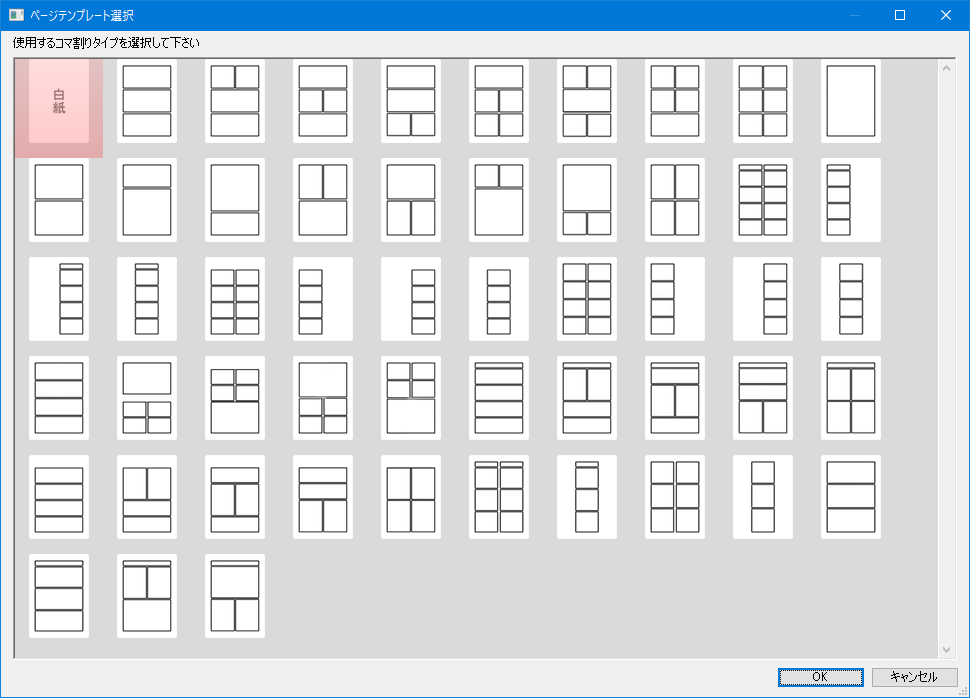Viewport: 970px width, 698px height.
Task: Pick layout with title bar above four horizontal rows
Action: point(499,398)
